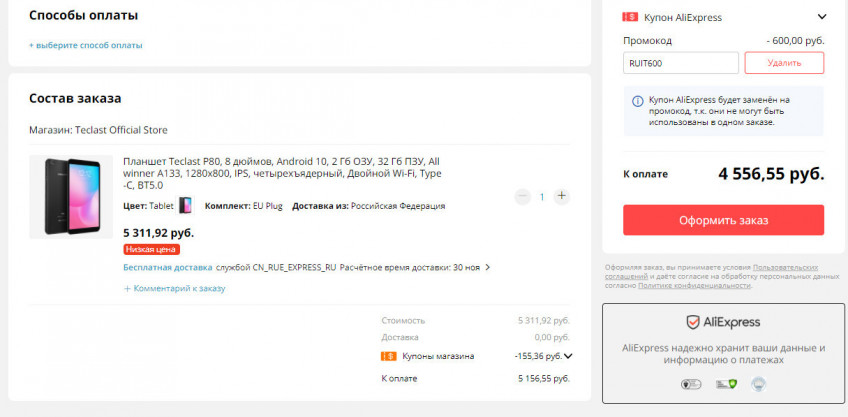Click the info icon in coupon notice
The height and width of the screenshot is (417, 848).
click(637, 101)
